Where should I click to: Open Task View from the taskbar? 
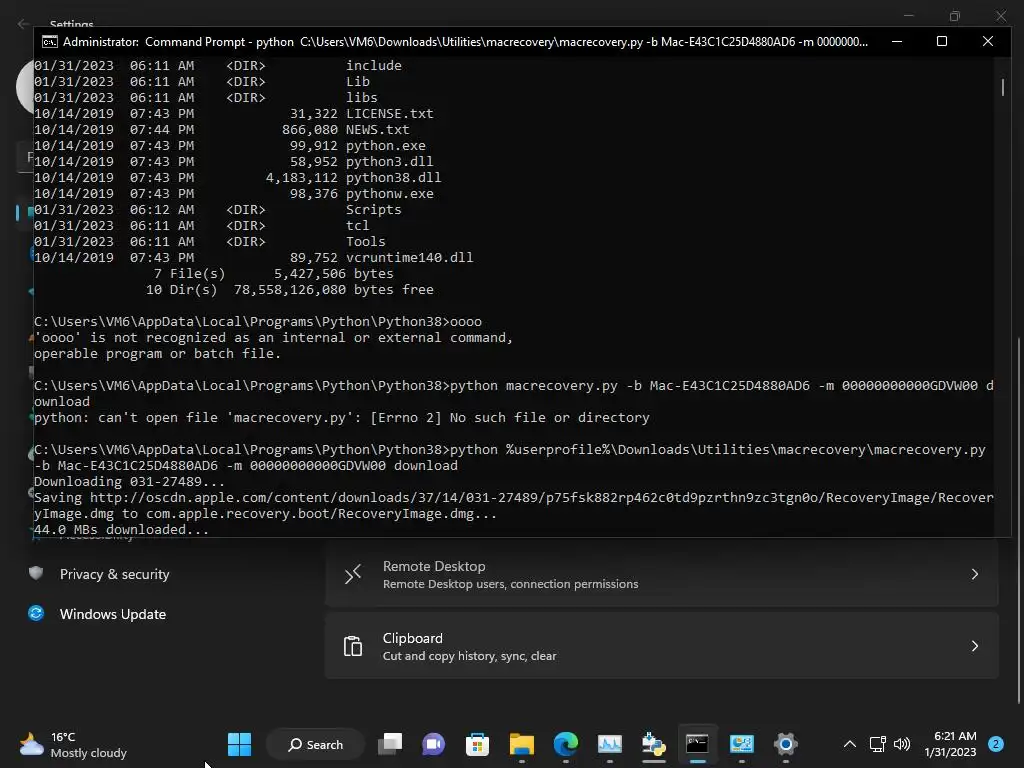(x=390, y=744)
